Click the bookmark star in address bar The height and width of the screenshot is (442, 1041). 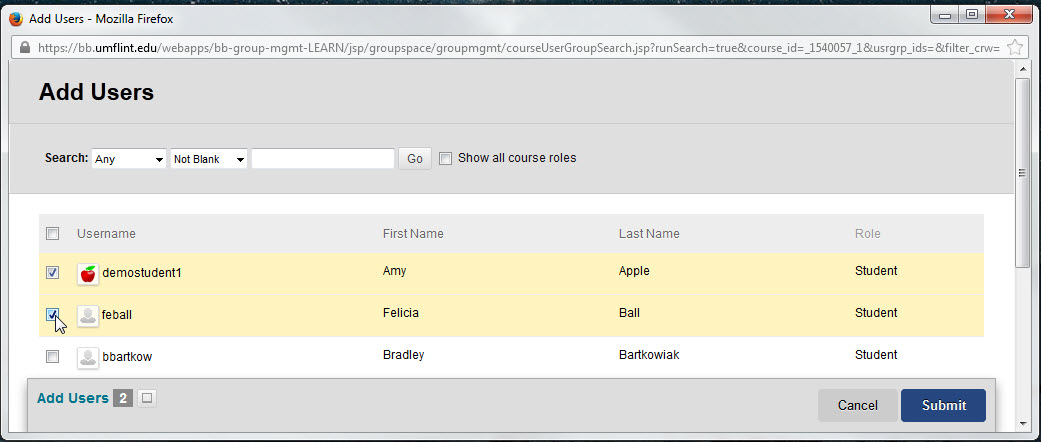click(x=1014, y=47)
